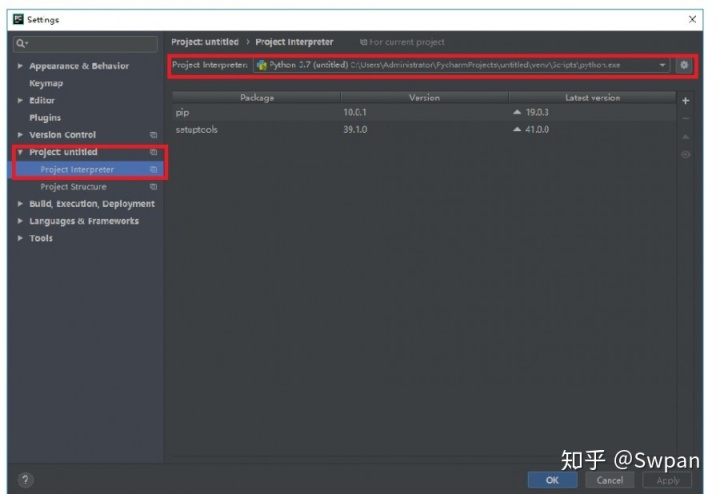
Task: Click latest version 41.0.0 value
Action: [537, 129]
